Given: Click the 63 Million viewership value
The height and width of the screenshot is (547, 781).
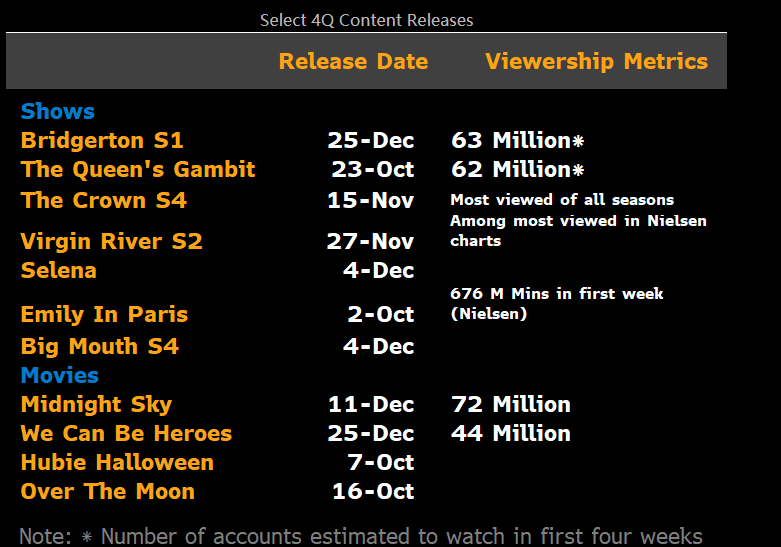Looking at the screenshot, I should point(517,140).
